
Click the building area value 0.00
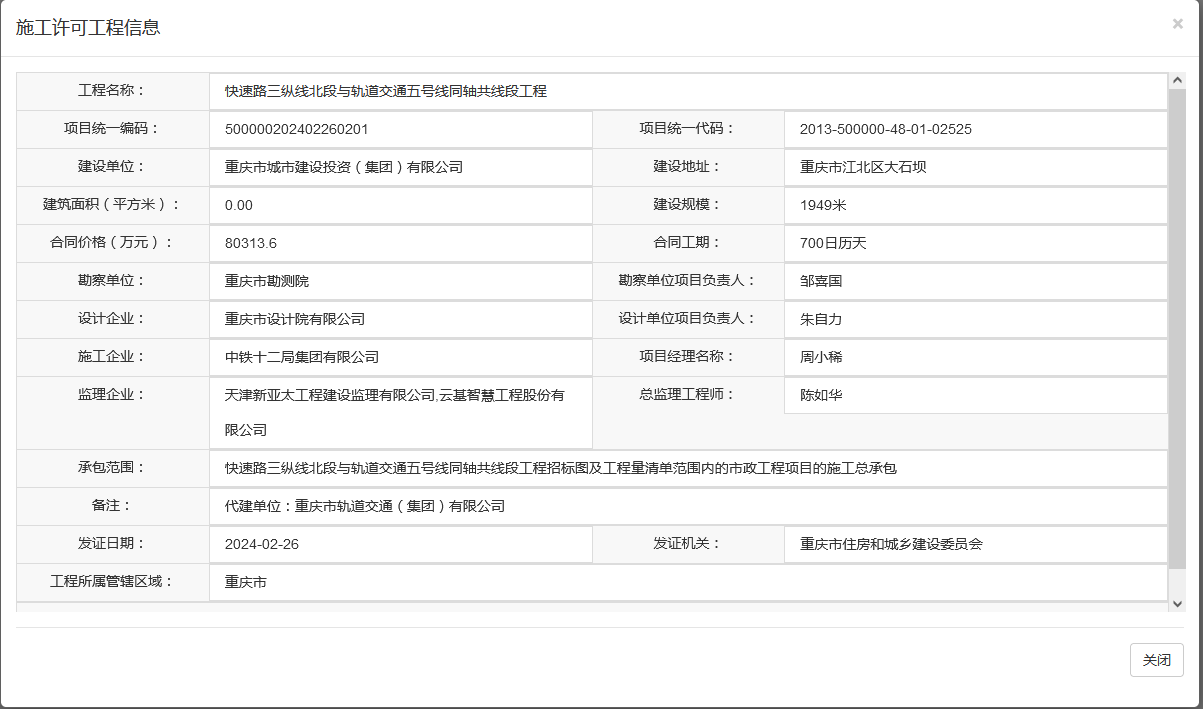click(239, 205)
